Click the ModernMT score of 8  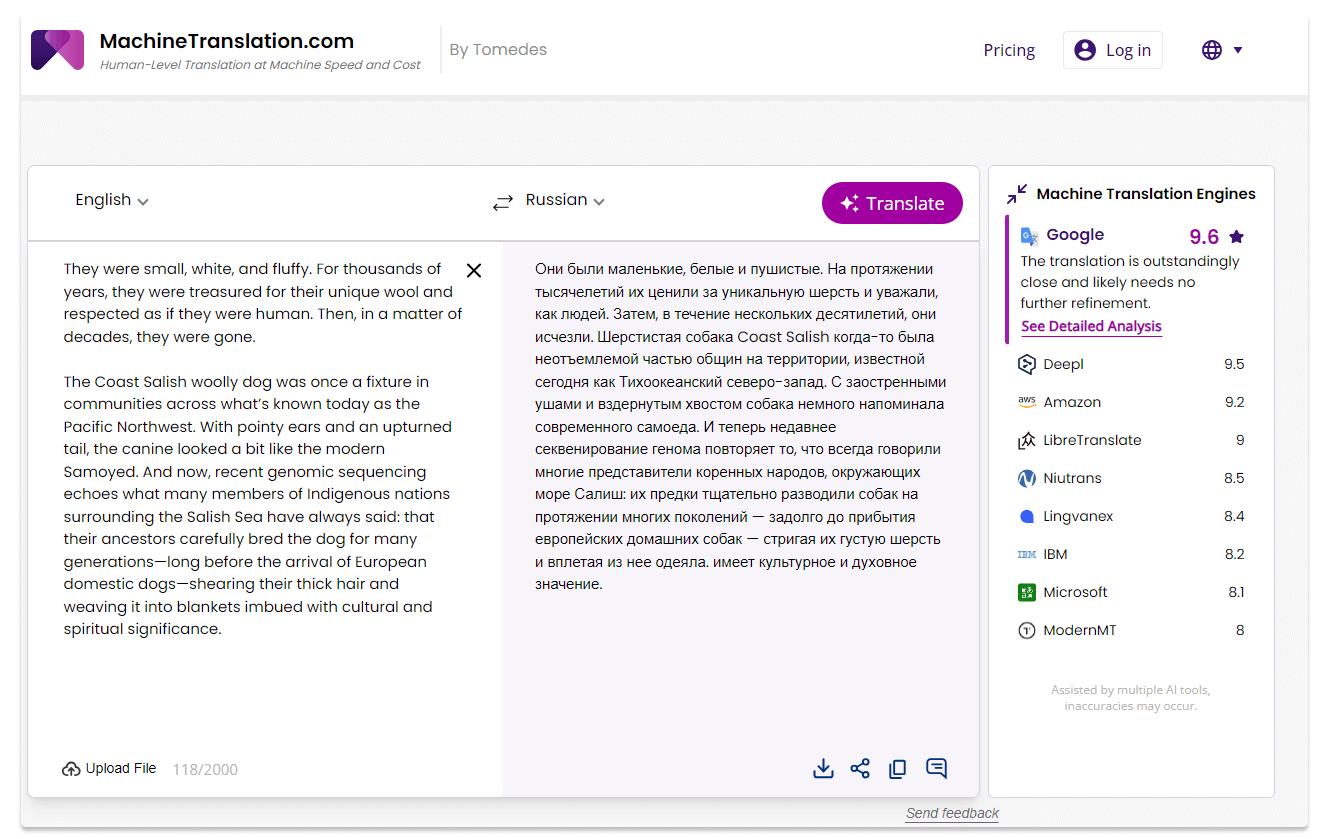pyautogui.click(x=1240, y=630)
